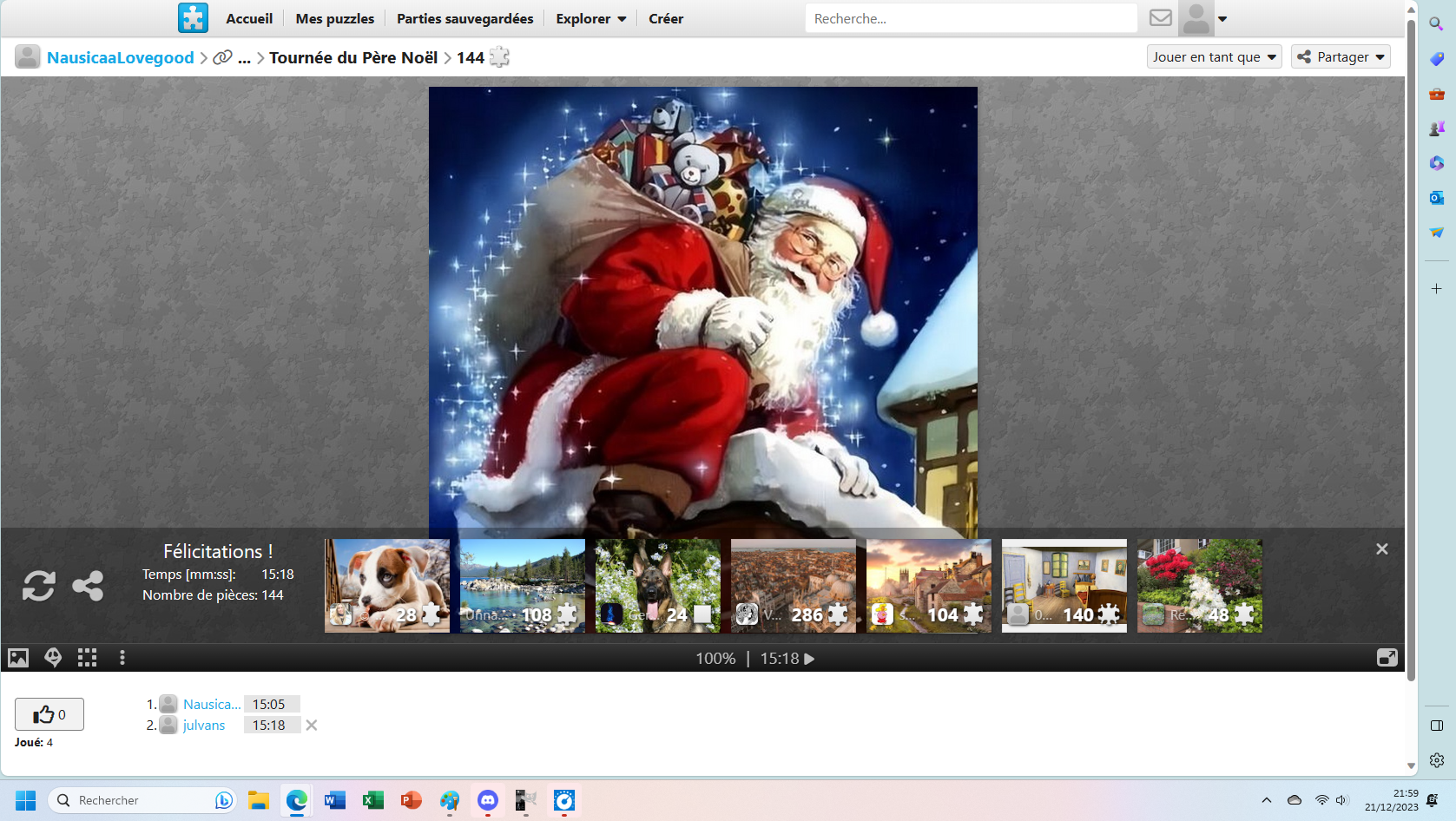Click the arrange pieces grid icon
The image size is (1456, 821).
tap(87, 658)
